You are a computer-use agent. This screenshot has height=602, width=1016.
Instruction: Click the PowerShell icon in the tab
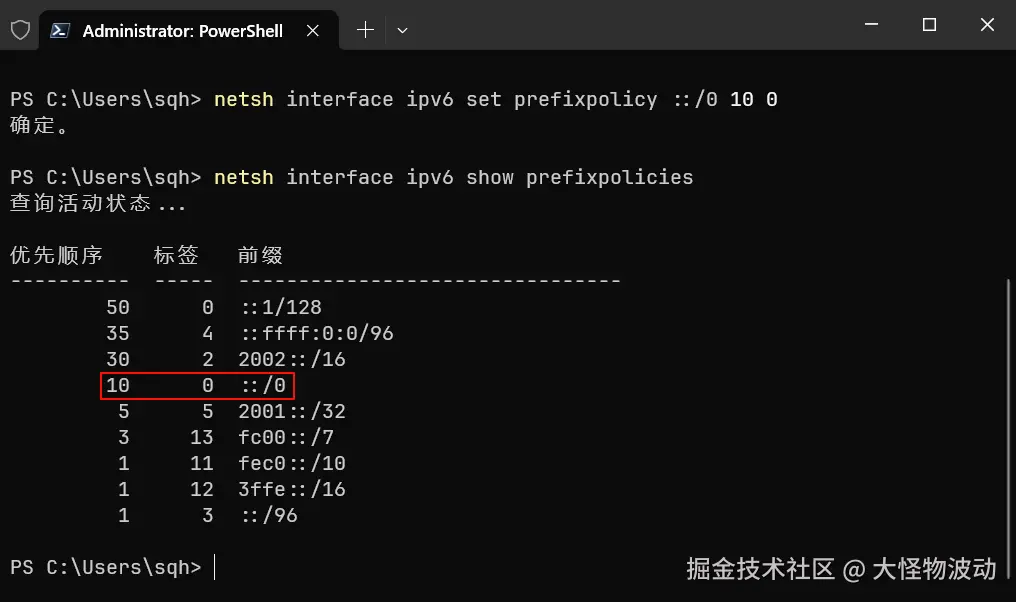point(60,31)
